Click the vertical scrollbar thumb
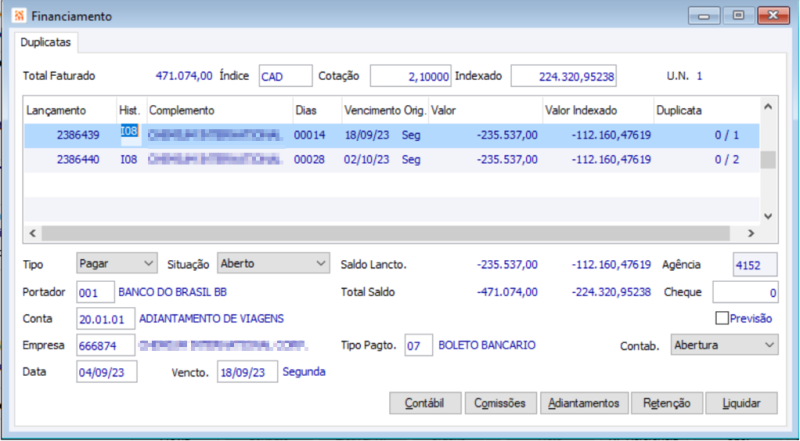The width and height of the screenshot is (800, 441). point(768,160)
